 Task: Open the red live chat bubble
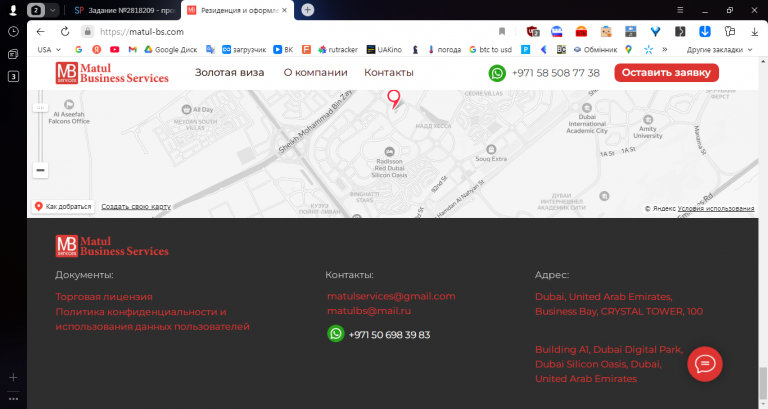coord(704,364)
